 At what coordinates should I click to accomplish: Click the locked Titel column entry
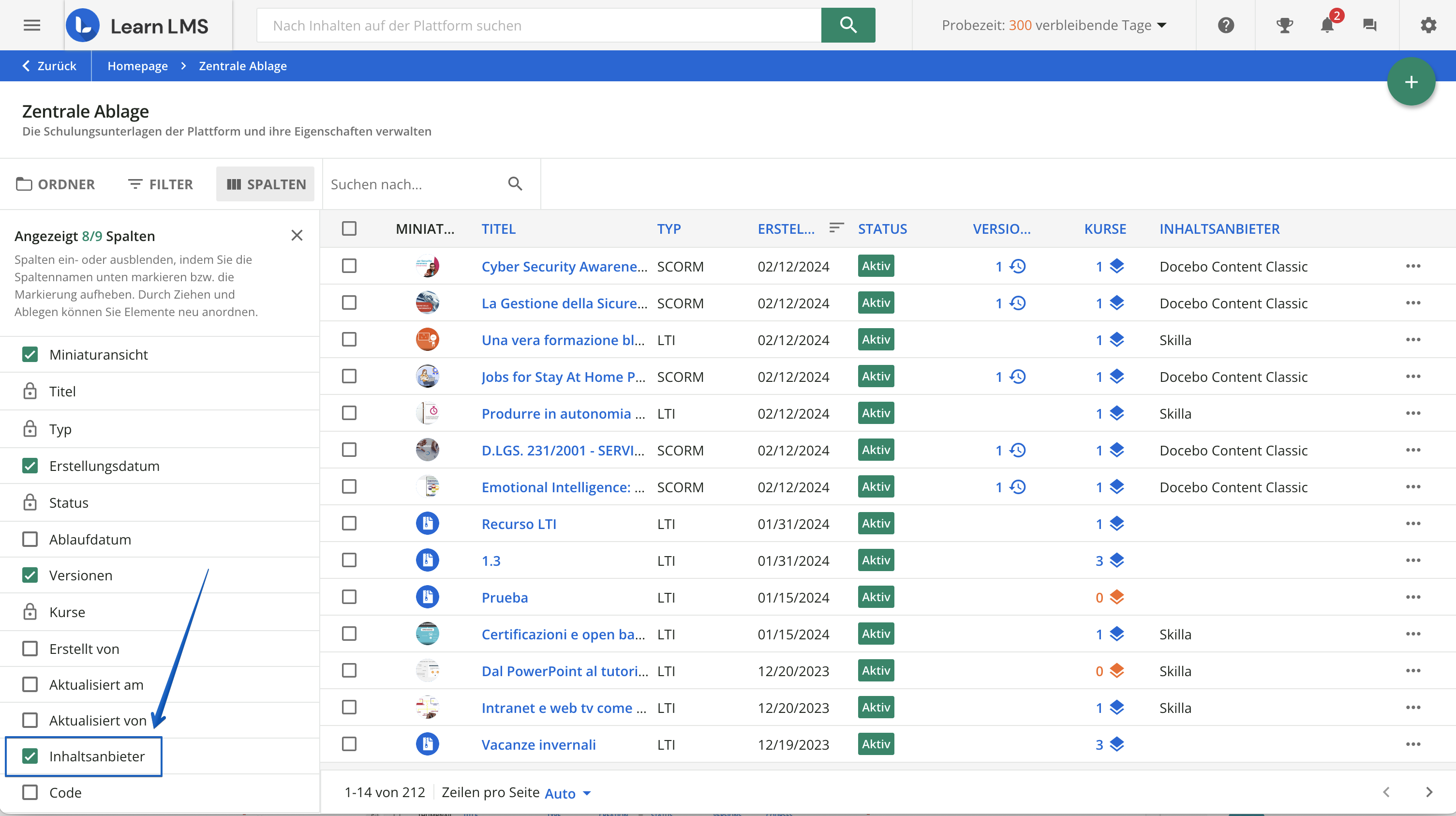[160, 391]
